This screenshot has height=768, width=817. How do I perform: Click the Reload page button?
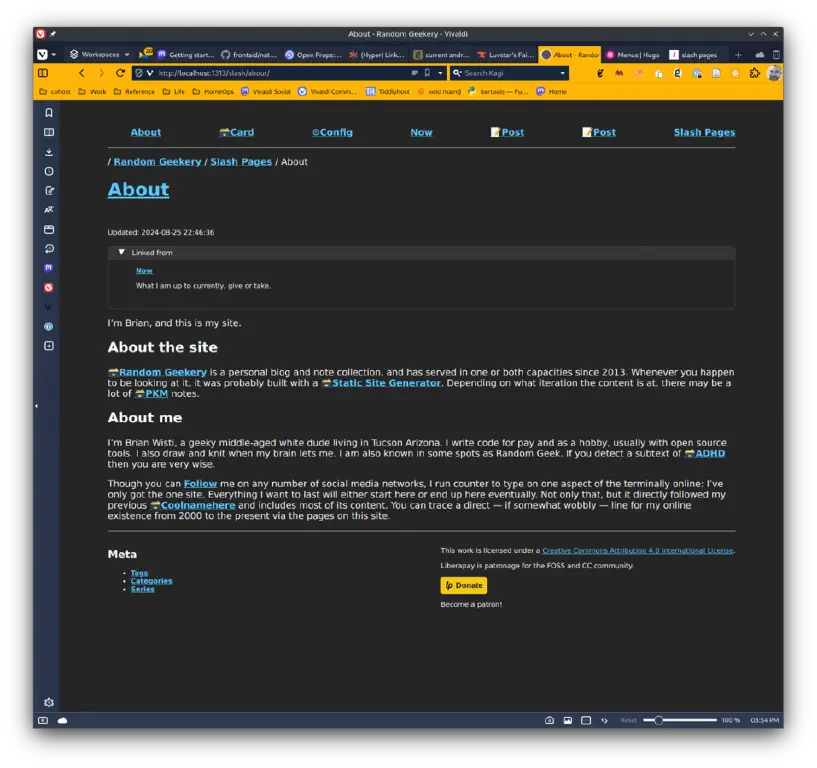tap(120, 73)
